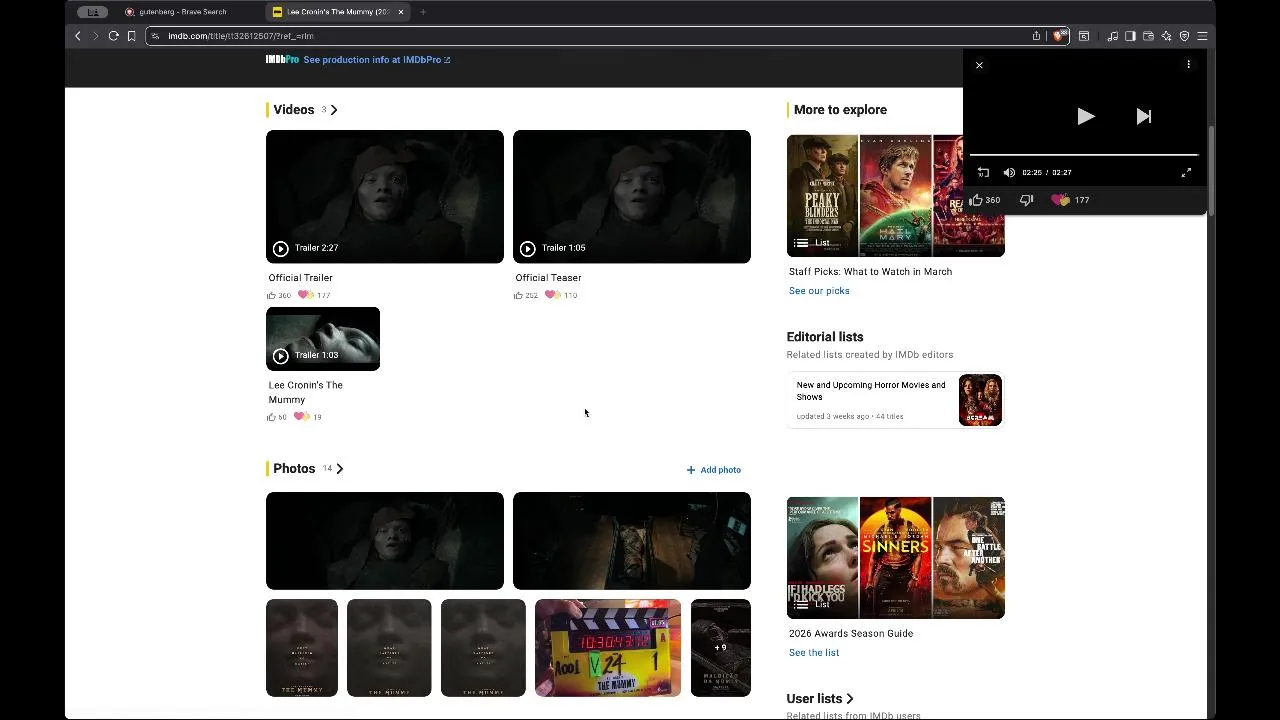The width and height of the screenshot is (1280, 720).
Task: Mute the mini player volume
Action: tap(1009, 173)
